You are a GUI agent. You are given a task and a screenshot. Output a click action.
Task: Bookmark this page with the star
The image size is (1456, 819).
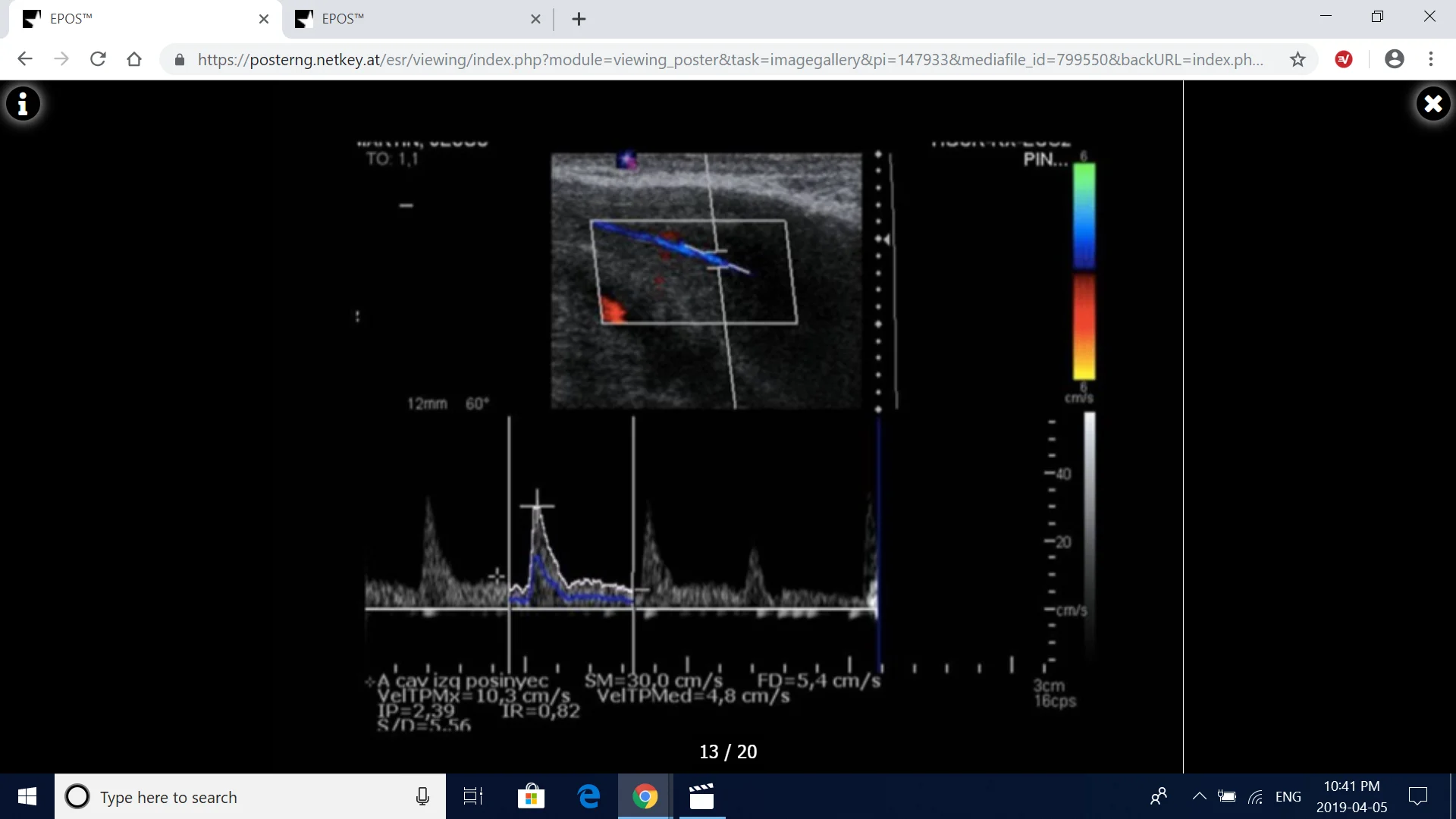tap(1298, 59)
